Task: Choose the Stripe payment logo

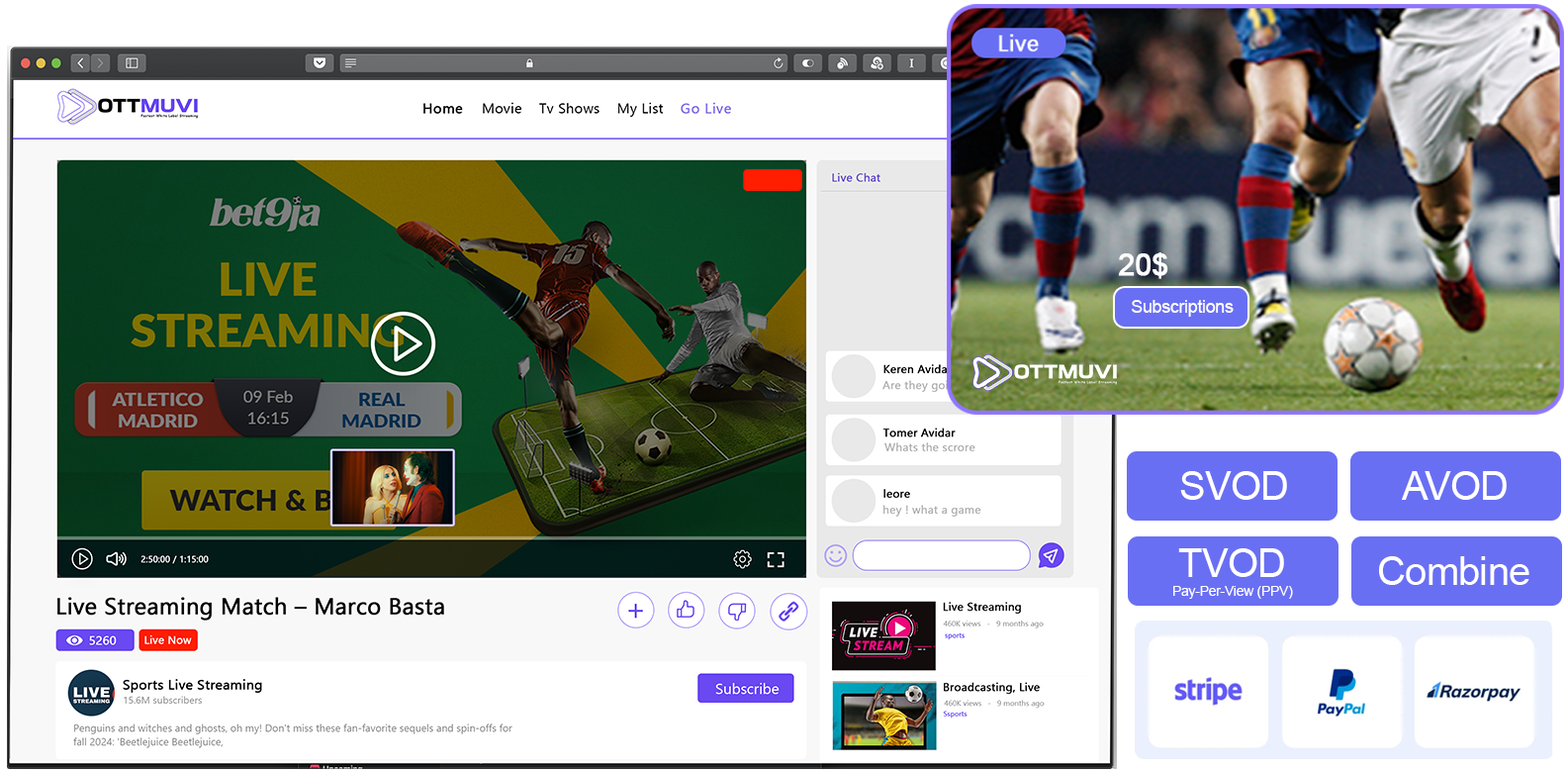Action: [x=1208, y=692]
